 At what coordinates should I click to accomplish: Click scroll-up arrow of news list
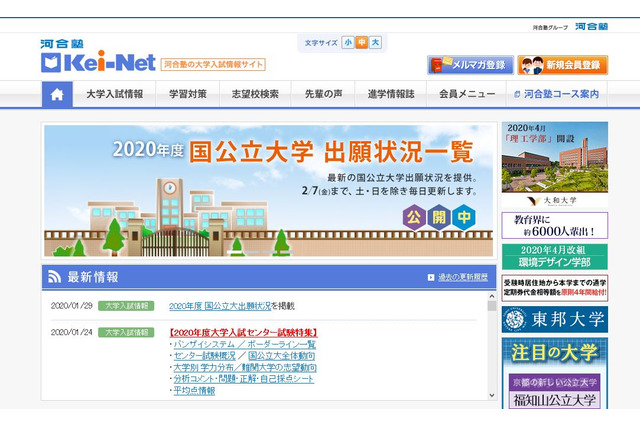[x=492, y=297]
